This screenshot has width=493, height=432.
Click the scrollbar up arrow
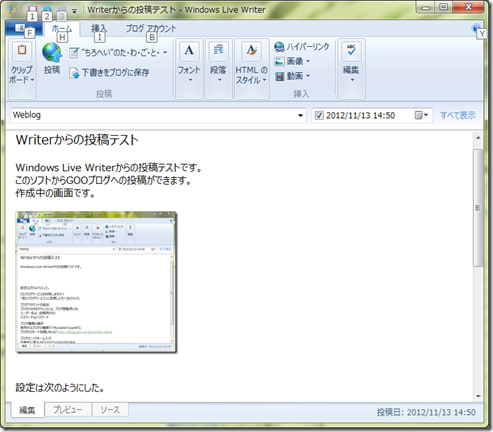(x=478, y=138)
